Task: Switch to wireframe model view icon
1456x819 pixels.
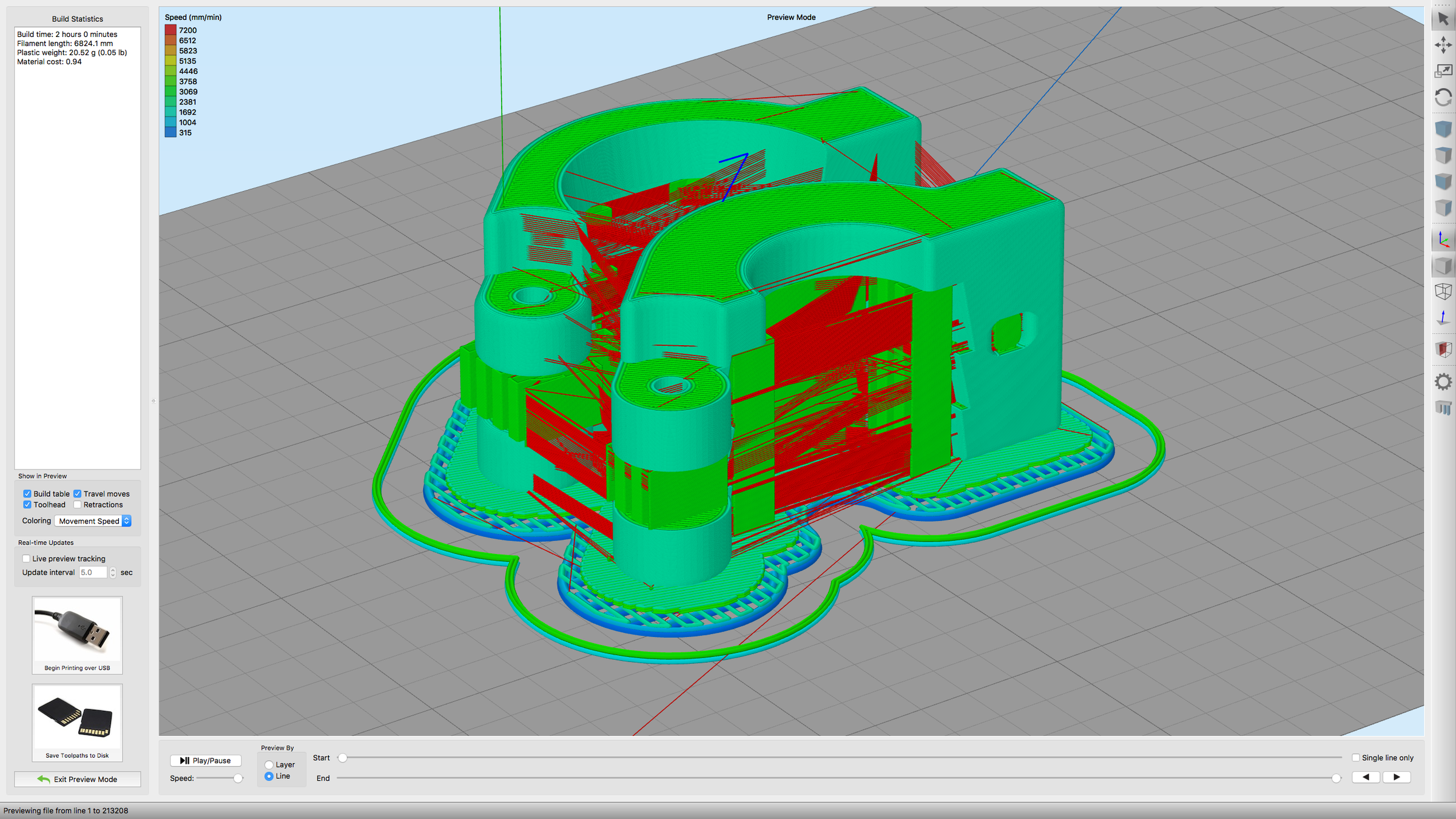Action: pos(1443,291)
